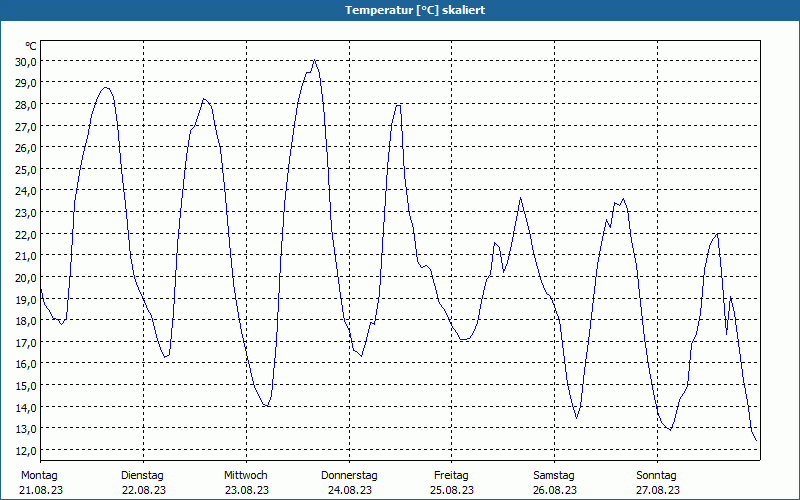
Task: Click the °C unit label above the axis
Action: (x=31, y=46)
